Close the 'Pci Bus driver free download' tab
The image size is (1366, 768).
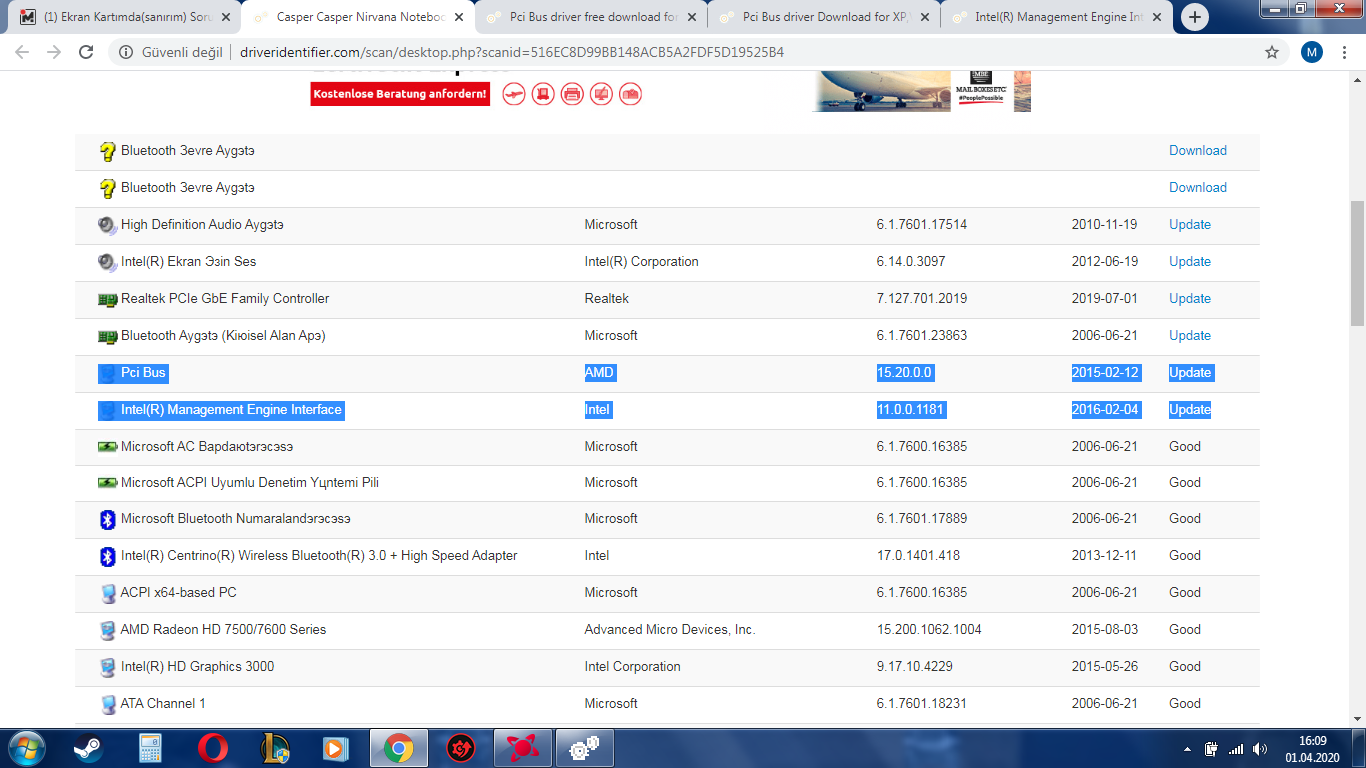[692, 17]
